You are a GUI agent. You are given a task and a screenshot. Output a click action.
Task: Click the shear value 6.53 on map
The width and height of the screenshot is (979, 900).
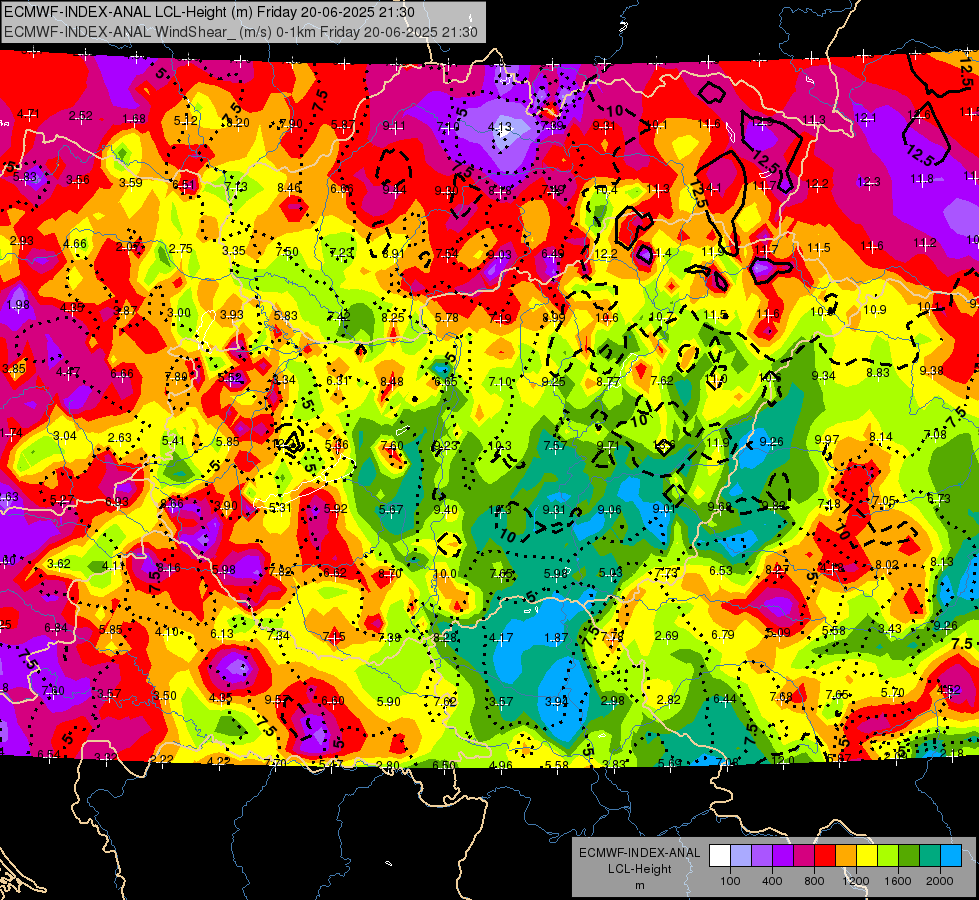(x=721, y=570)
